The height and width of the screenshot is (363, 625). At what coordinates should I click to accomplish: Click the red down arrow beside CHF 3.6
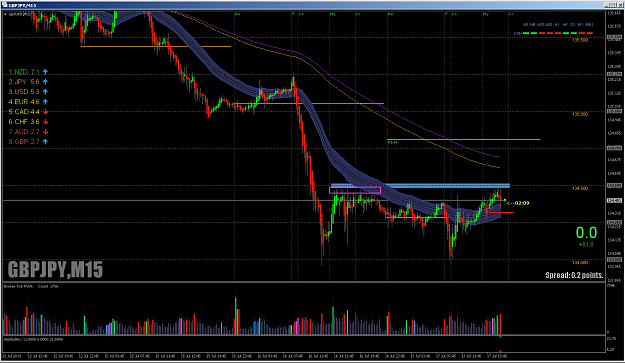(45, 122)
